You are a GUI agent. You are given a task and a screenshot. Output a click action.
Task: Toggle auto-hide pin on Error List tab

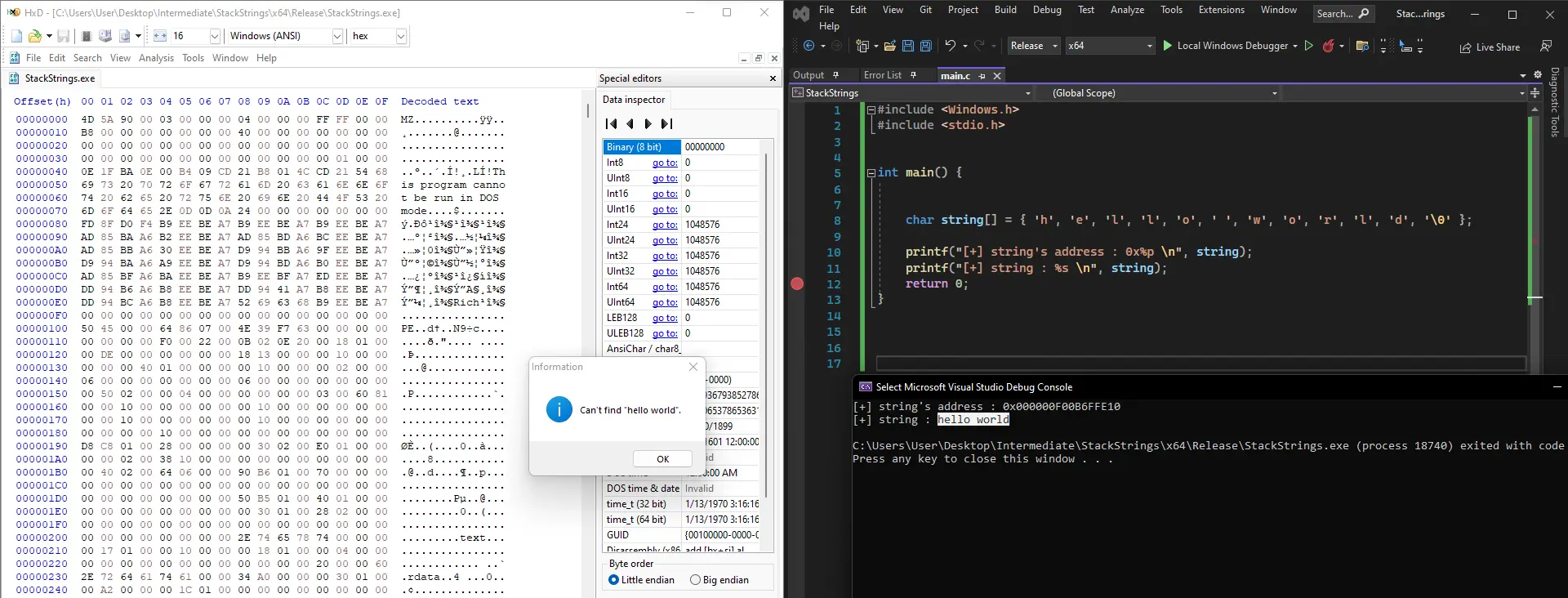(913, 75)
